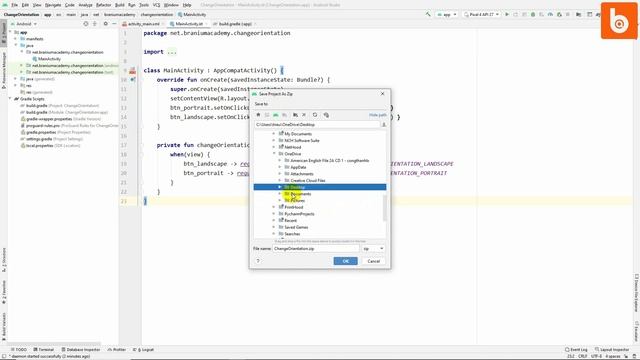Image resolution: width=640 pixels, height=360 pixels.
Task: Open the app run configuration dropdown
Action: coord(447,14)
